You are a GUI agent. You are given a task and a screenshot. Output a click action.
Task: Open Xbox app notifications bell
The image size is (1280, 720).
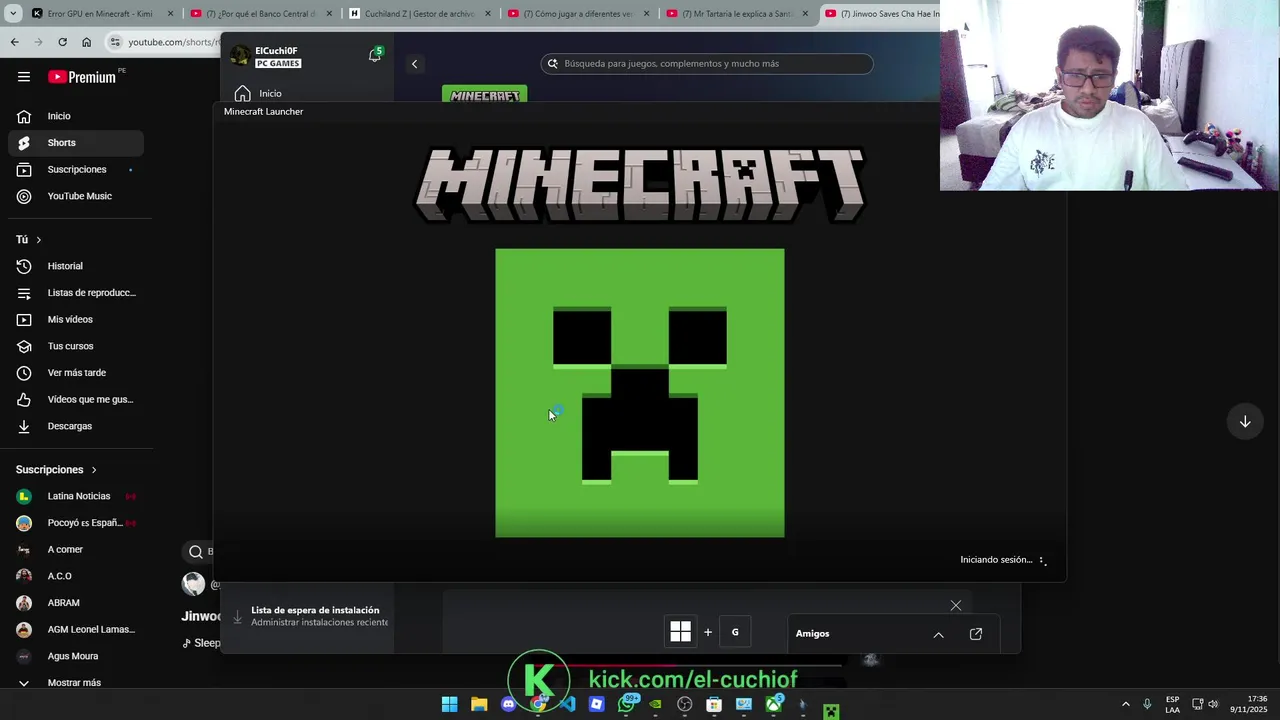pyautogui.click(x=375, y=55)
